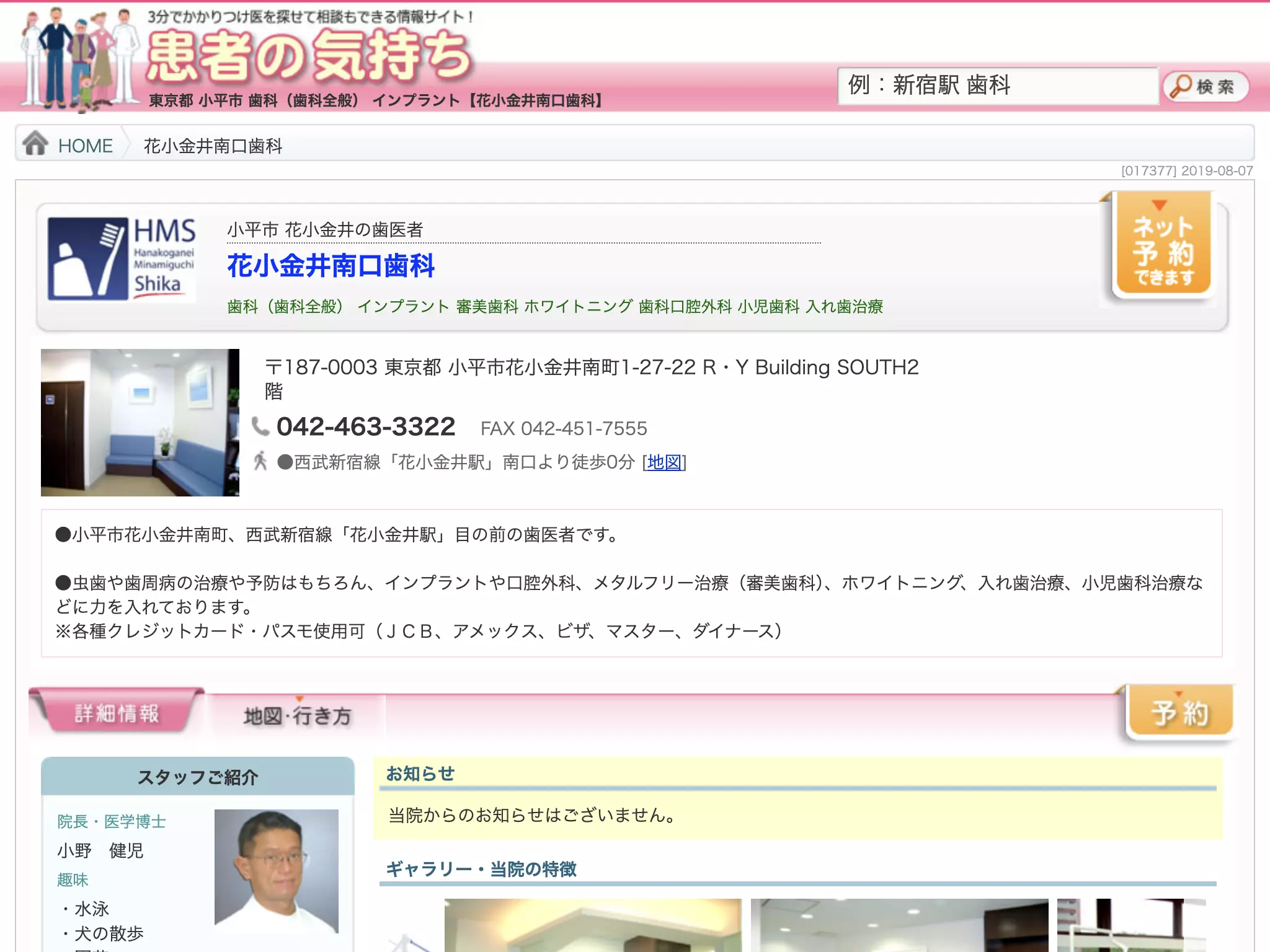Click the address line 〒187-0003
This screenshot has height=952, width=1270.
592,379
